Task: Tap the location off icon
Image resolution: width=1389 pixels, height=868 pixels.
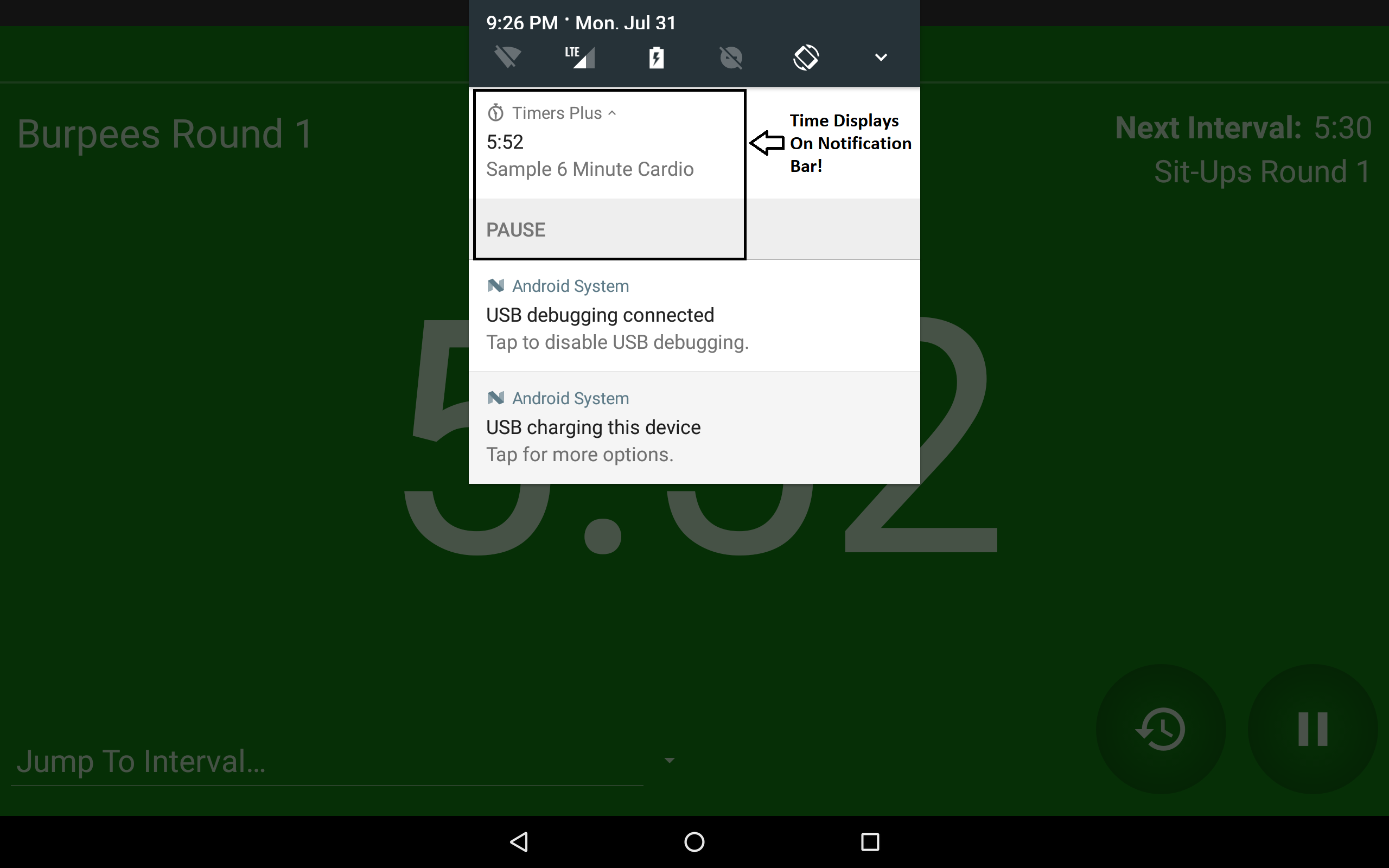Action: 732,57
